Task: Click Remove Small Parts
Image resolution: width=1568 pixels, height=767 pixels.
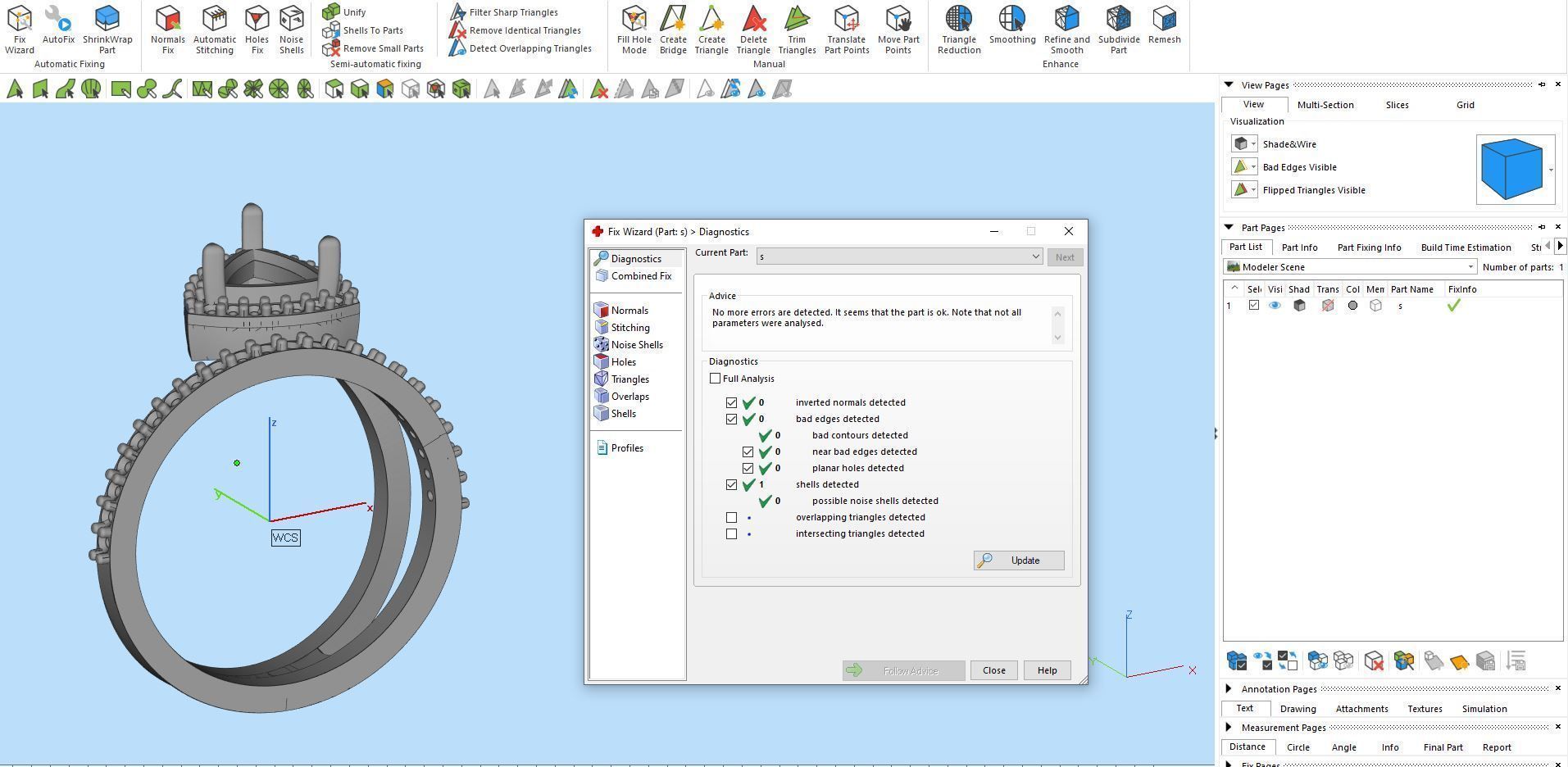Action: click(373, 48)
